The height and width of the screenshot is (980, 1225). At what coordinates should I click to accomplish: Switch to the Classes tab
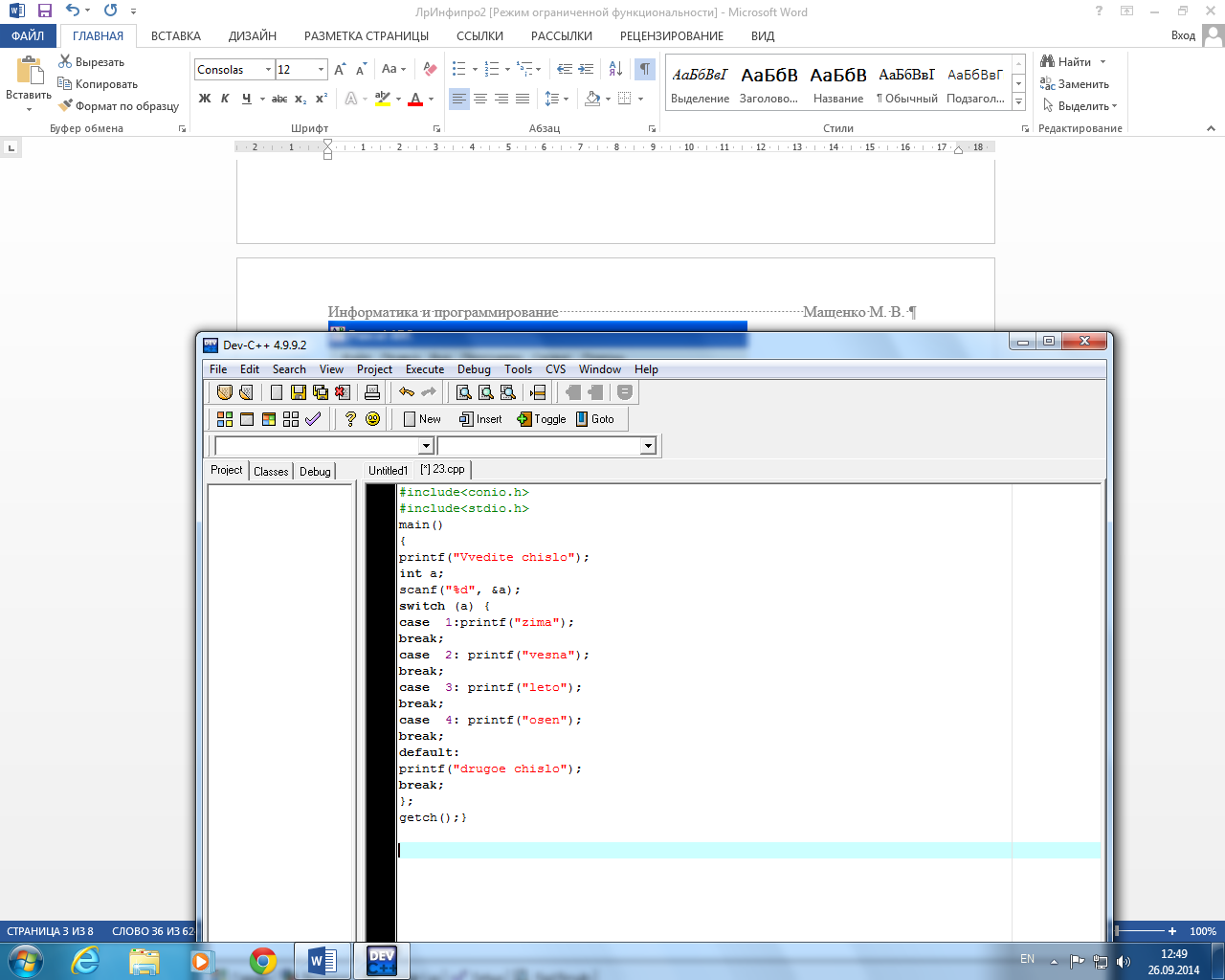click(271, 471)
